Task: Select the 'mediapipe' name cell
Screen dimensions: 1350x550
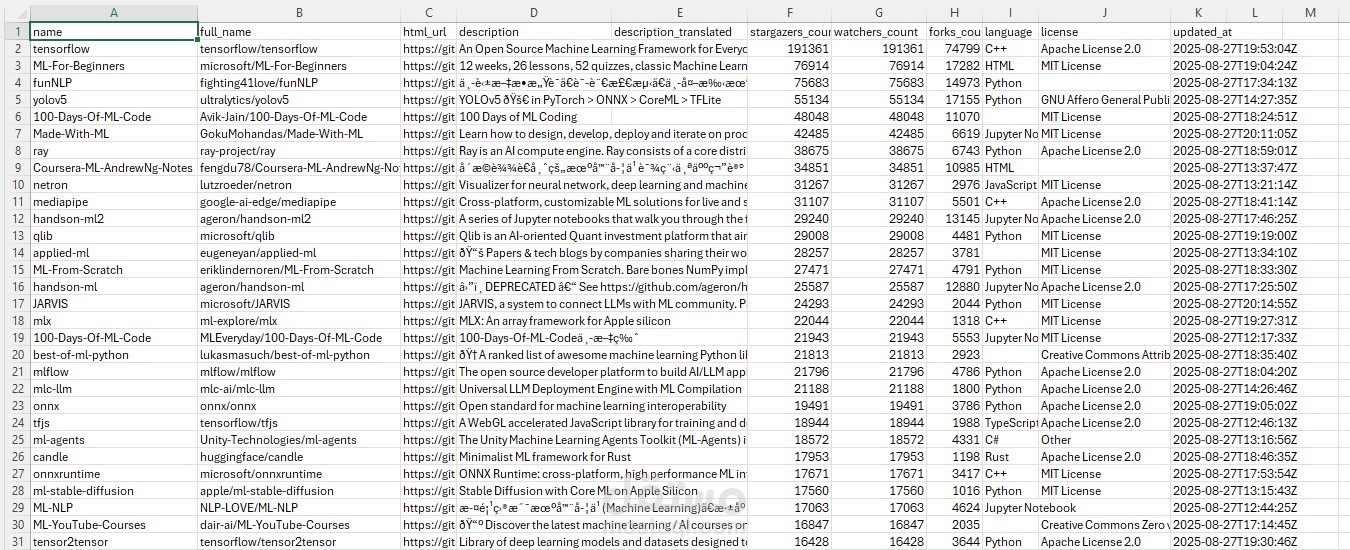Action: pos(114,202)
